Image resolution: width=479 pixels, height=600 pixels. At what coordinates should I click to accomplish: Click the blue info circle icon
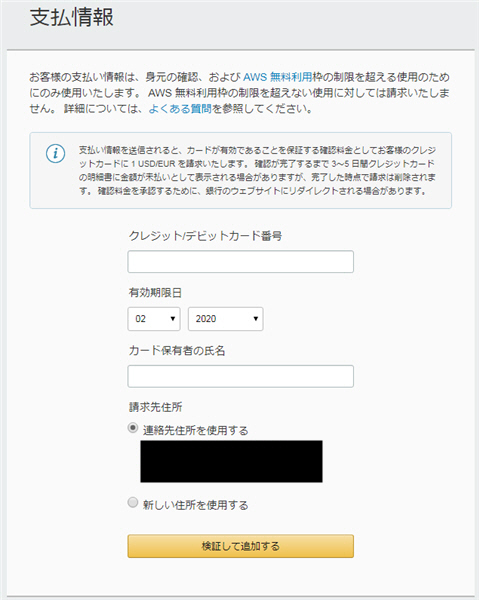[x=55, y=153]
